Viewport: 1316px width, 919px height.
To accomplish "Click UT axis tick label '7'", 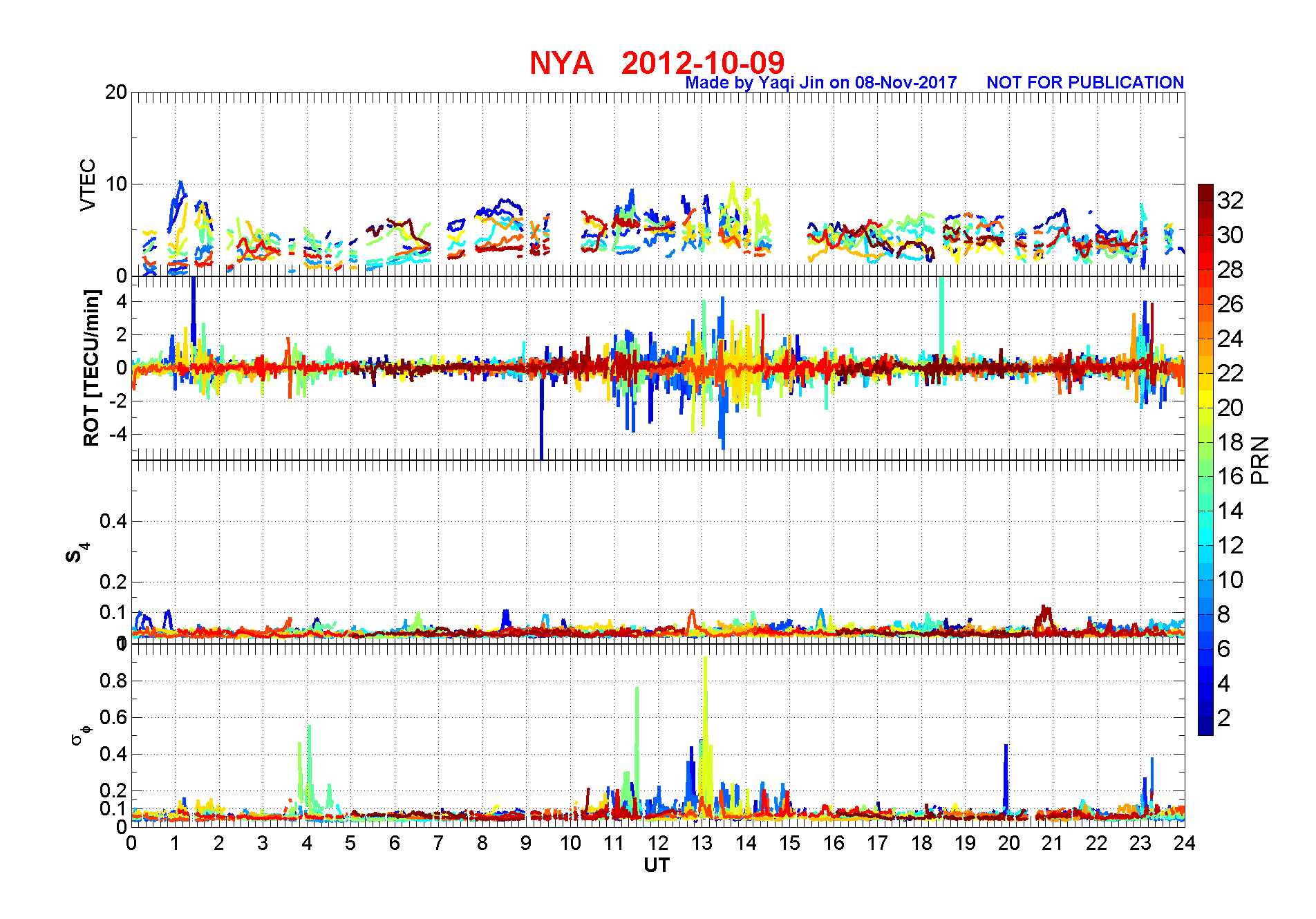I will point(438,843).
